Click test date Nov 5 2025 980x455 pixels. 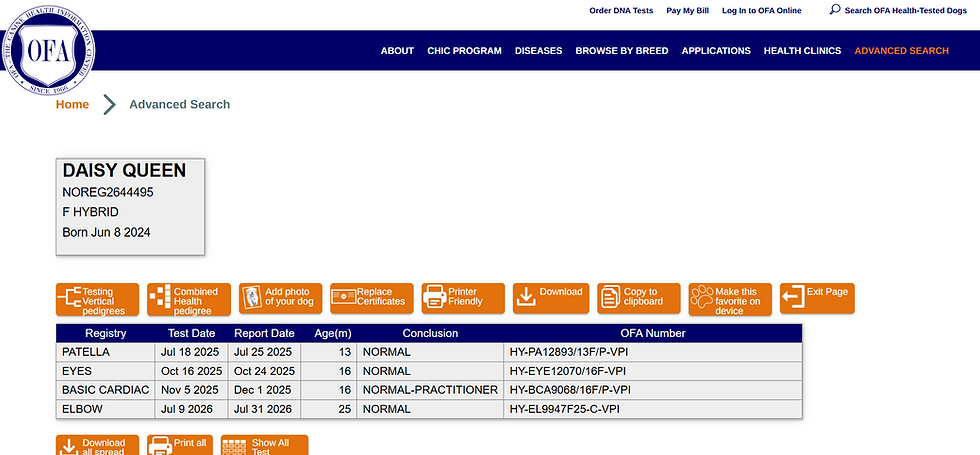[x=189, y=390]
